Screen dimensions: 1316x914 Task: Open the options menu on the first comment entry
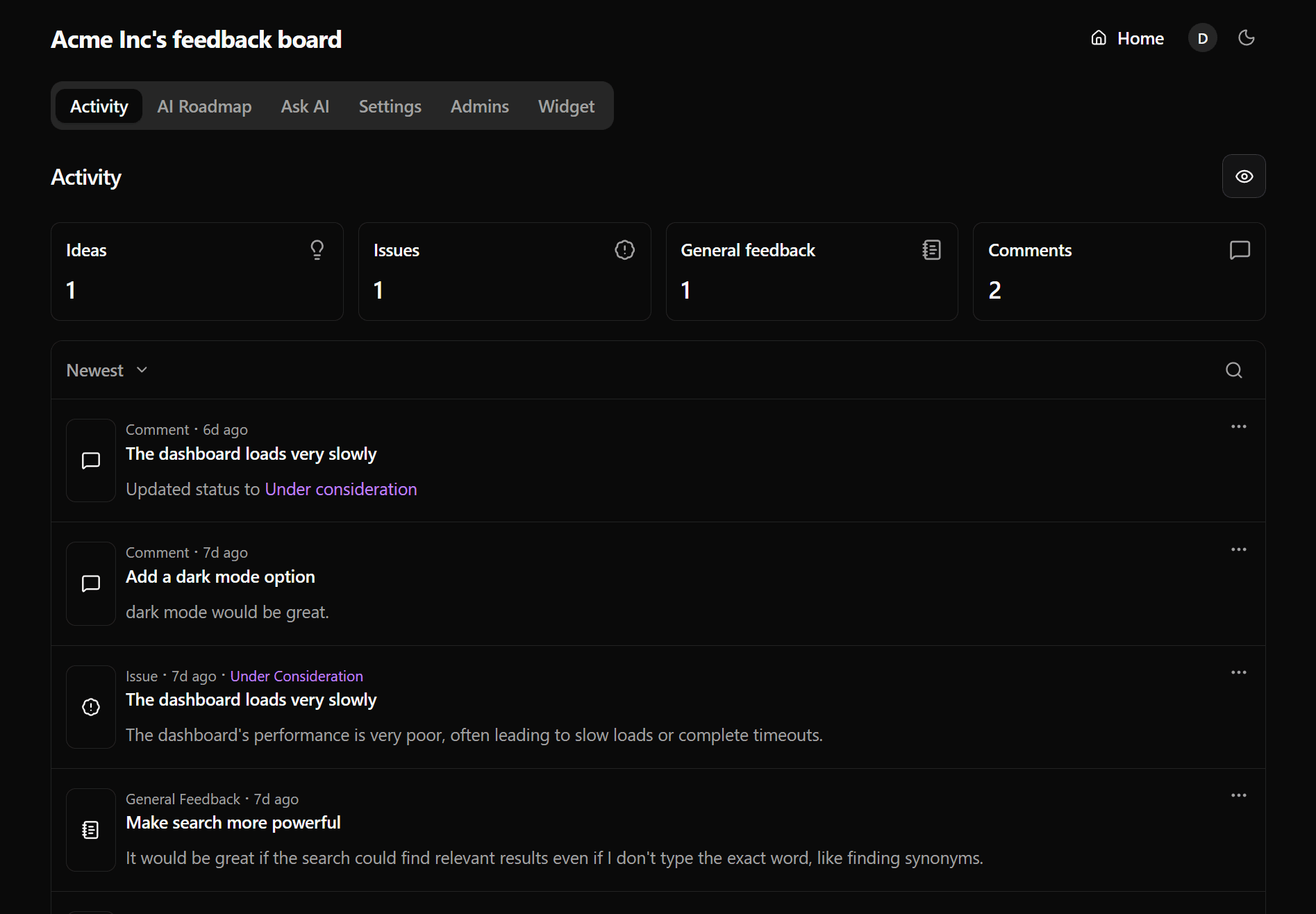click(x=1238, y=426)
